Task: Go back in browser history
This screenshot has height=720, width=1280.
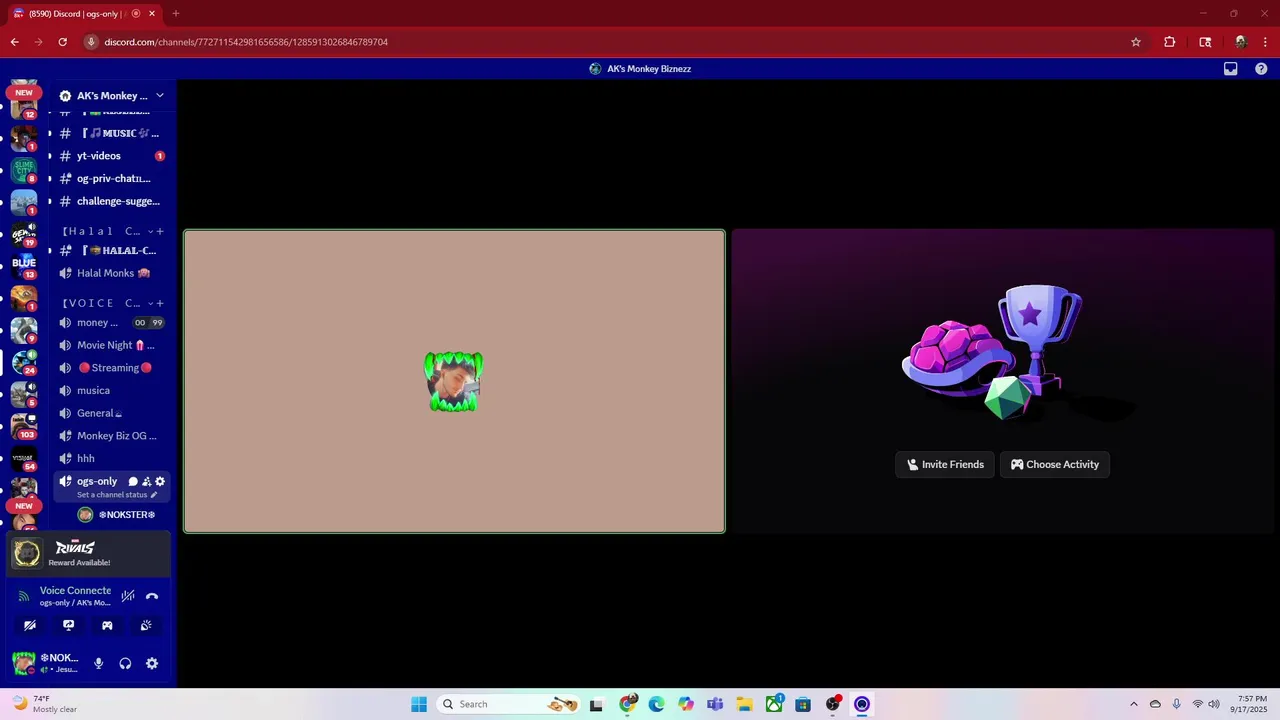Action: click(x=14, y=42)
